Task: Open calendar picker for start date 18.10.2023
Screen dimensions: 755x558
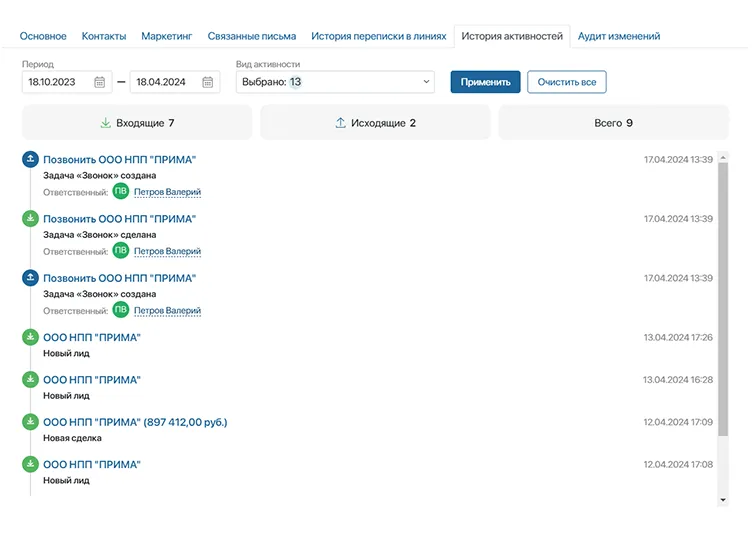Action: click(99, 82)
